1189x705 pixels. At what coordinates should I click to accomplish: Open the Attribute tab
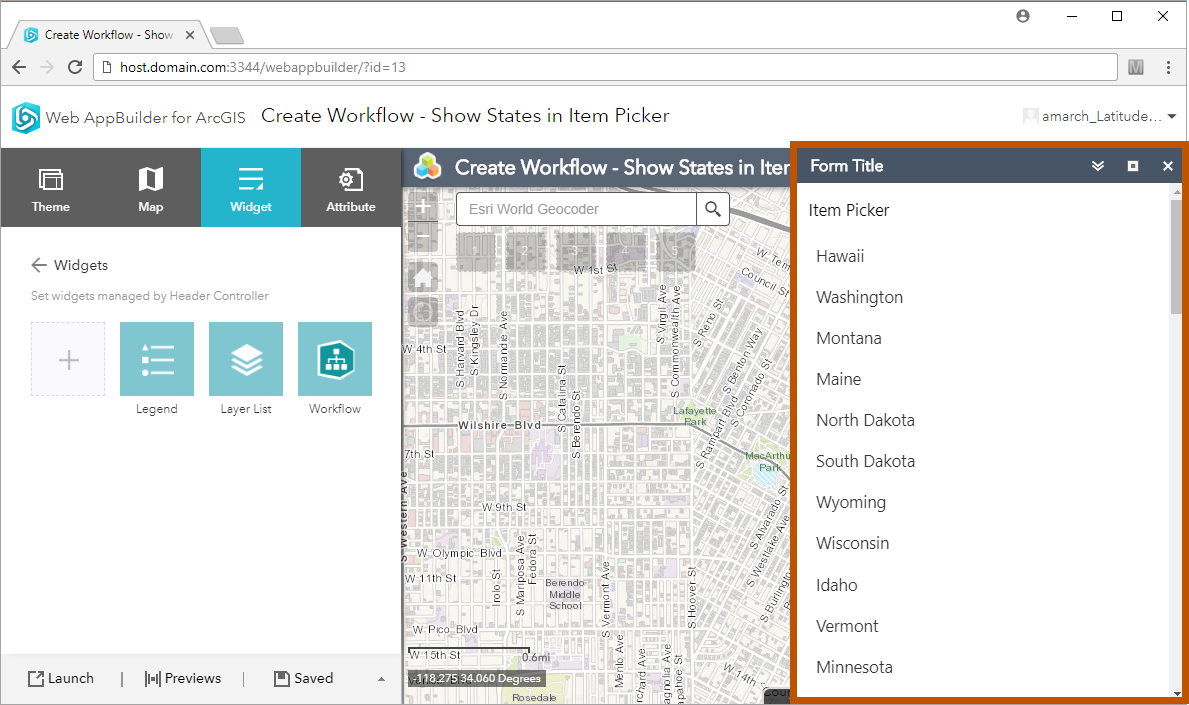[351, 188]
